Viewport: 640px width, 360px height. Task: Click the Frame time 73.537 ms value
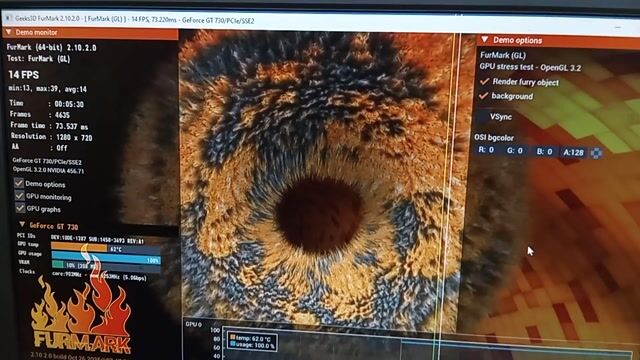71,126
